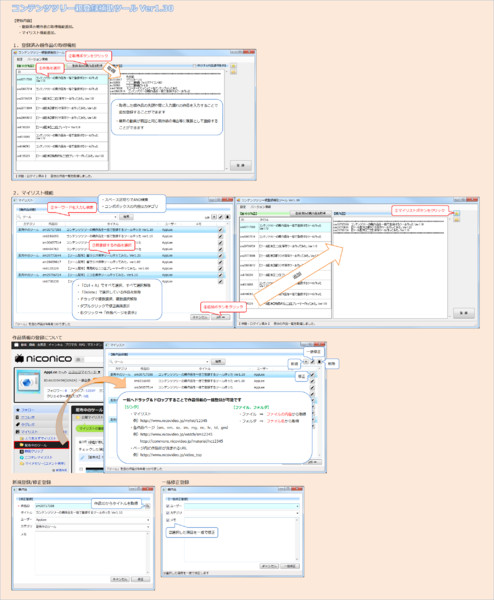
Task: Toggle the memo checkbox in the batch edit dialog
Action: [168, 520]
